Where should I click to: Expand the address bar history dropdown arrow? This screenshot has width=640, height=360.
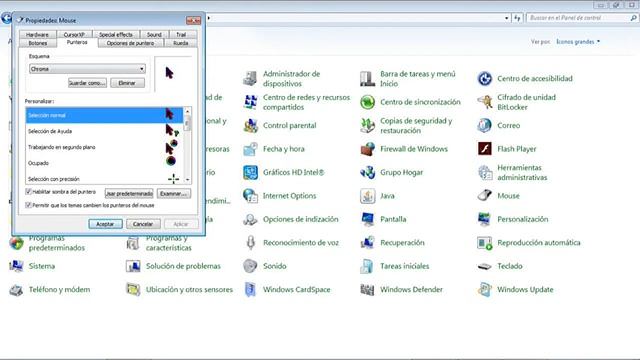pyautogui.click(x=507, y=18)
